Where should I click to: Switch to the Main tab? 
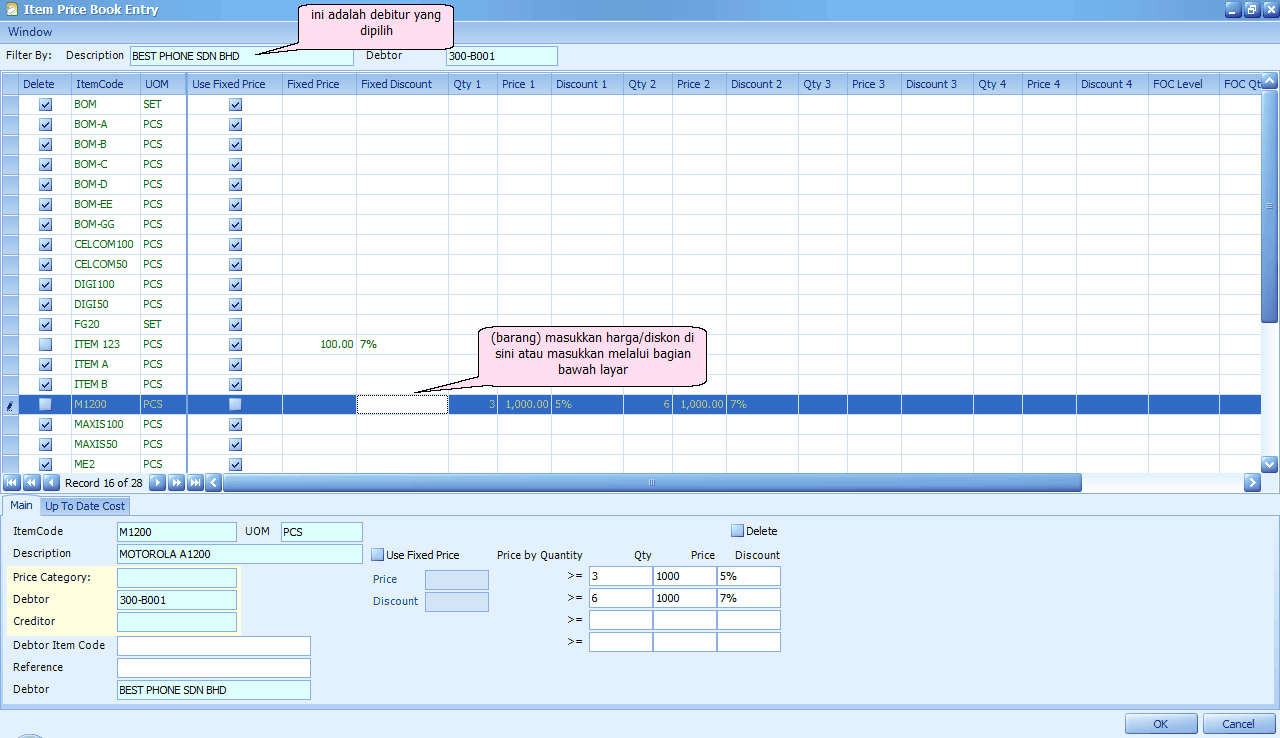(21, 506)
